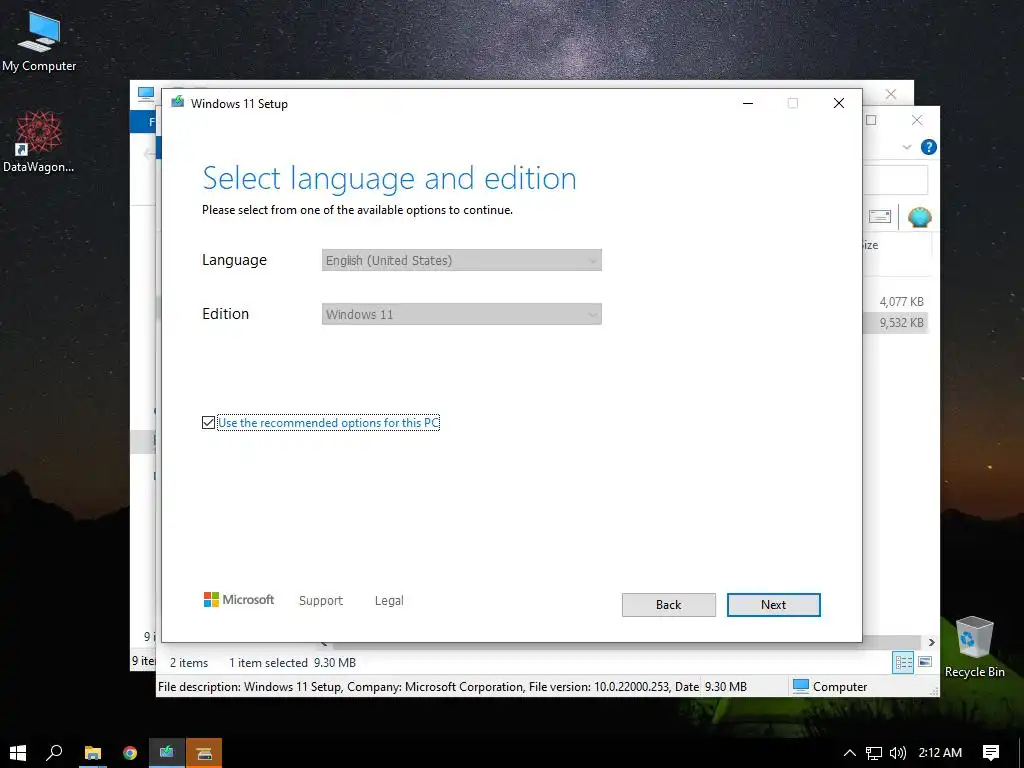Open the Windows Start menu
Viewport: 1024px width, 768px height.
tap(18, 753)
